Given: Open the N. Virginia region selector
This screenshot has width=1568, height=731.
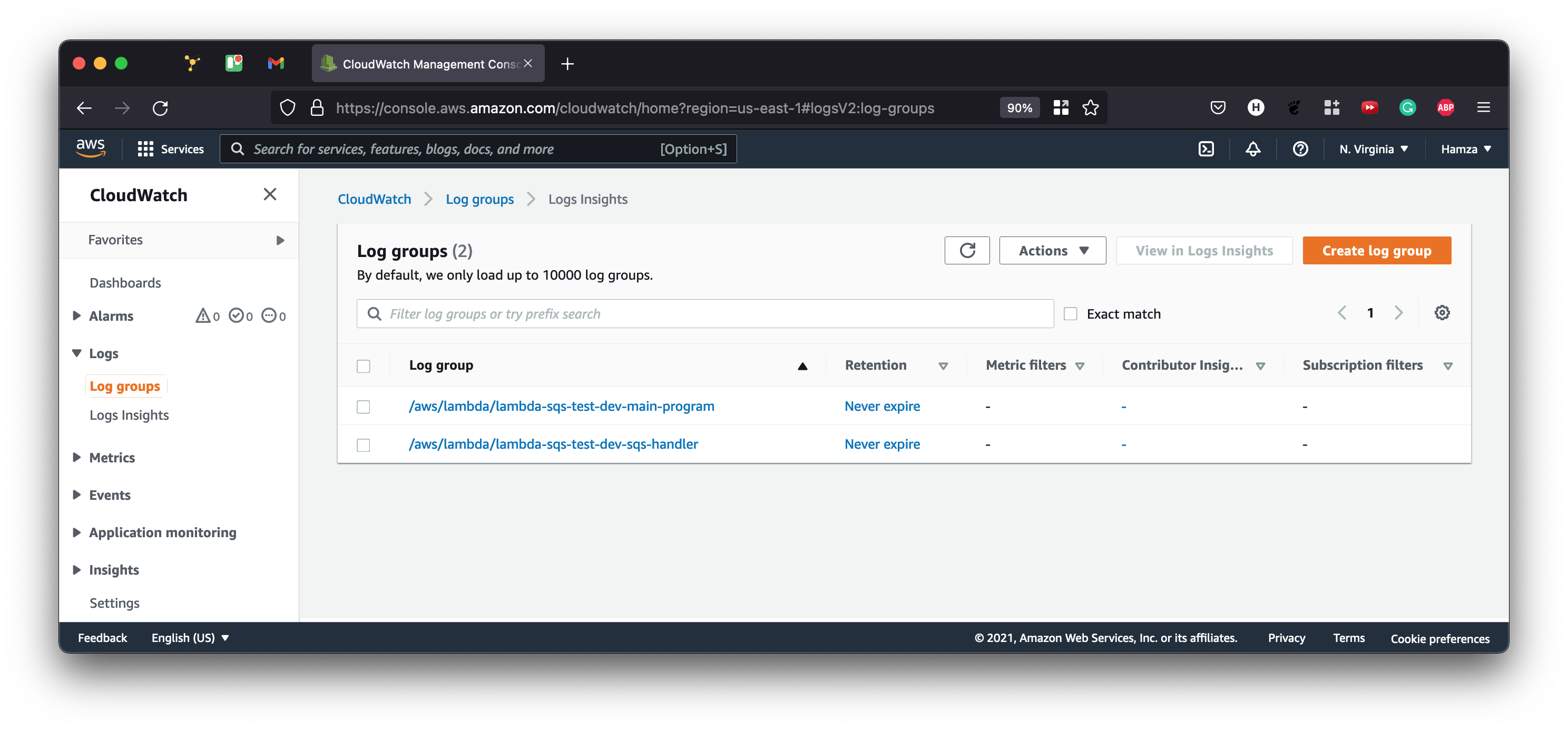Looking at the screenshot, I should click(x=1373, y=149).
